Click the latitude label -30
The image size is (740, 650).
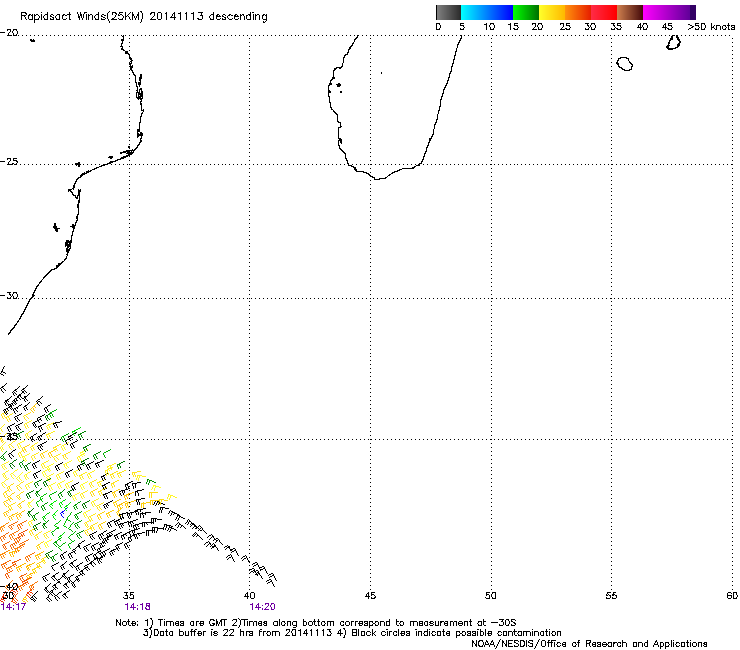point(9,295)
